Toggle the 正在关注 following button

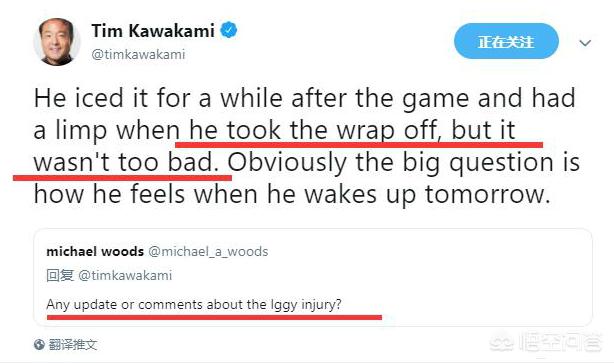point(506,42)
